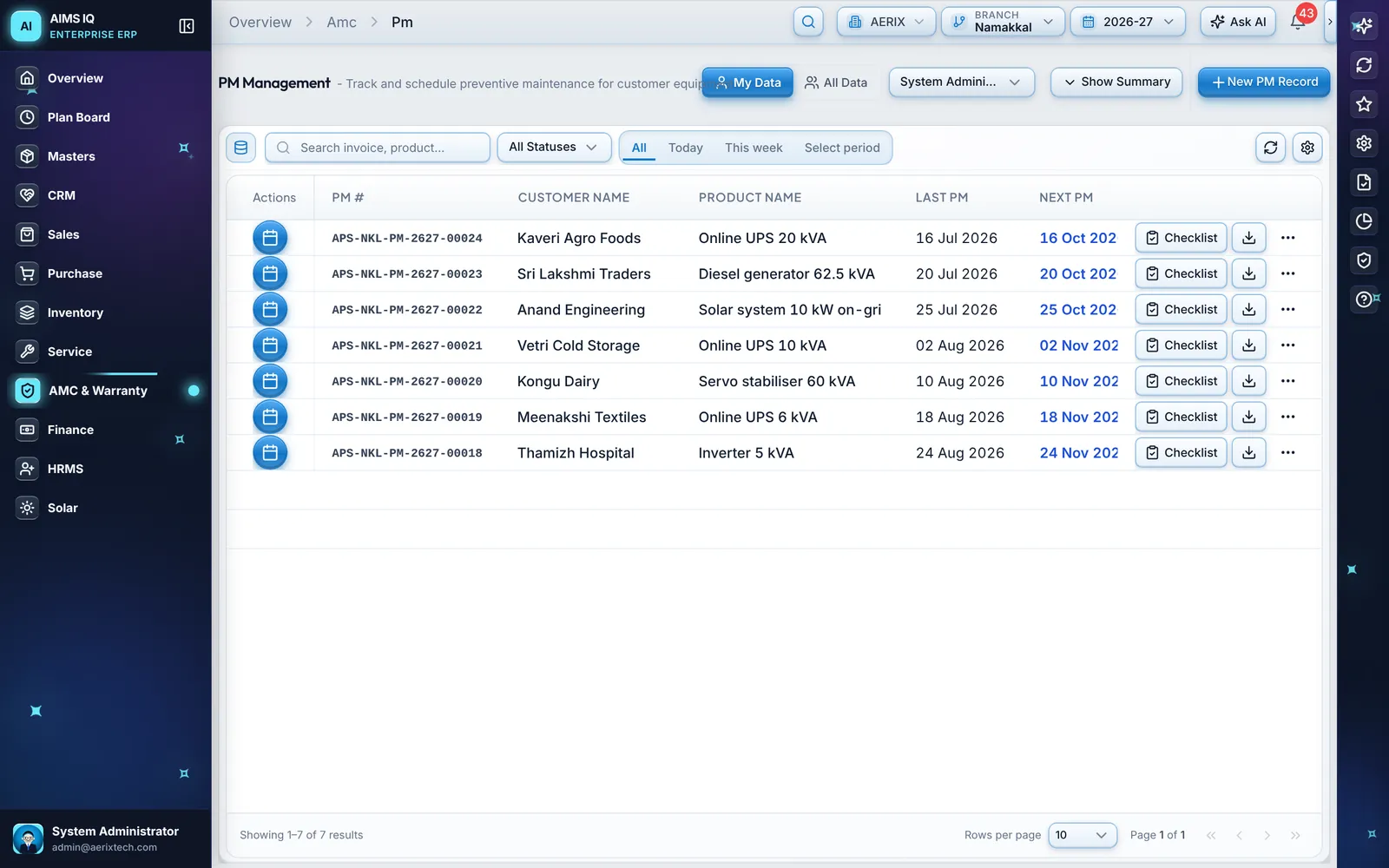Viewport: 1389px width, 868px height.
Task: Switch to All Data view
Action: point(836,82)
